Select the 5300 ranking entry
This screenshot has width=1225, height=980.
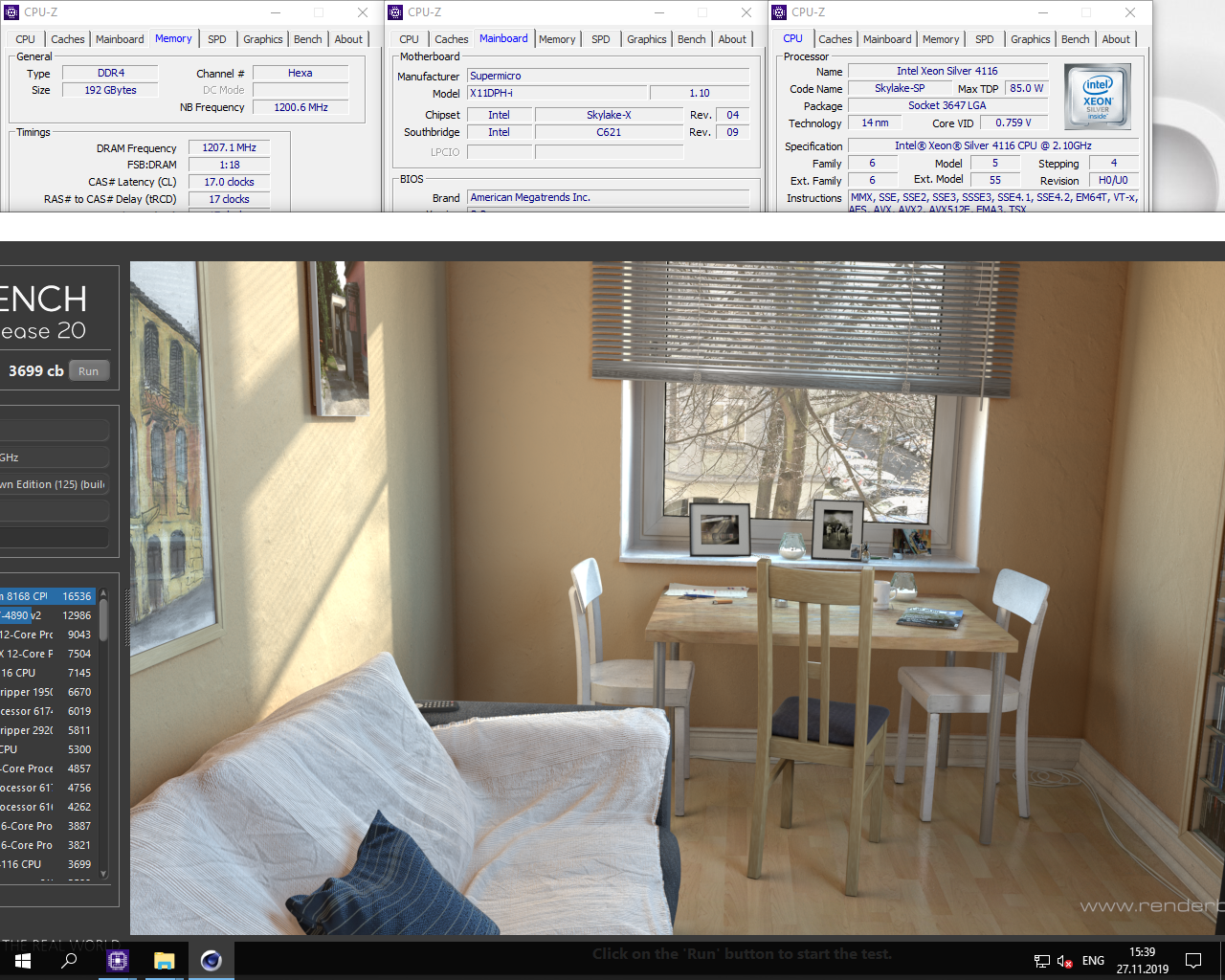point(48,749)
